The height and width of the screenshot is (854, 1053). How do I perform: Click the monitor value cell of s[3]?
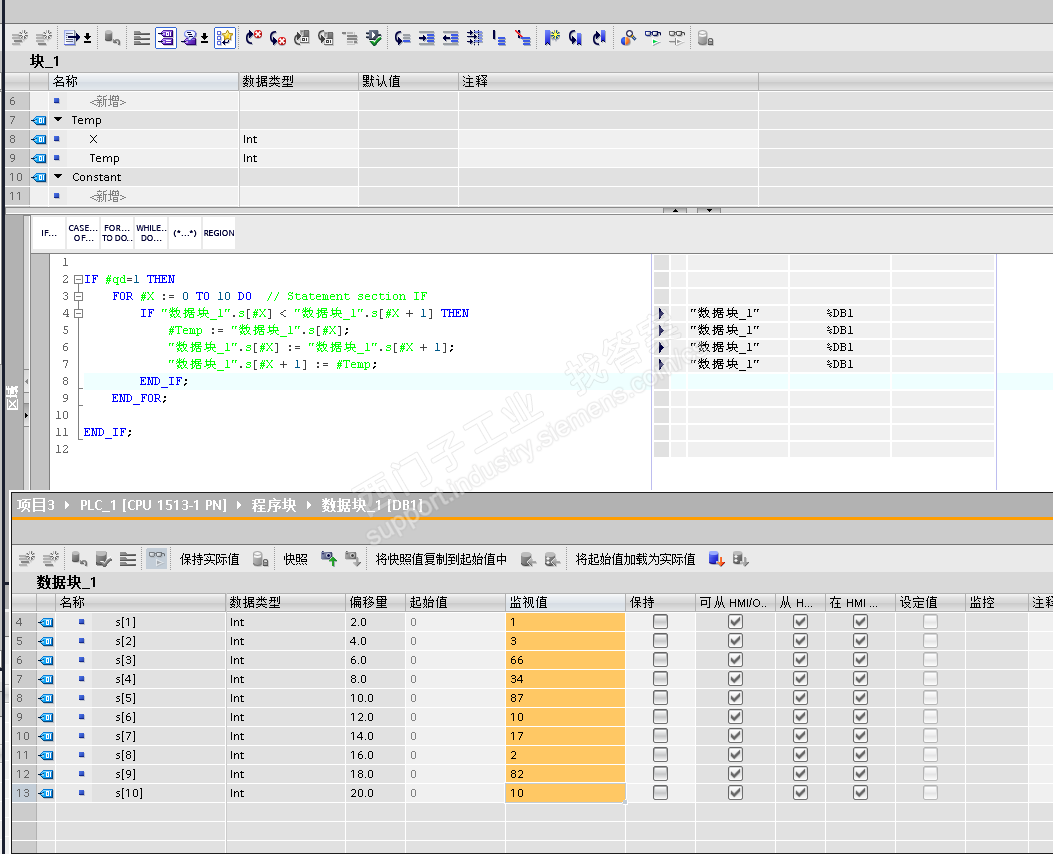click(565, 660)
